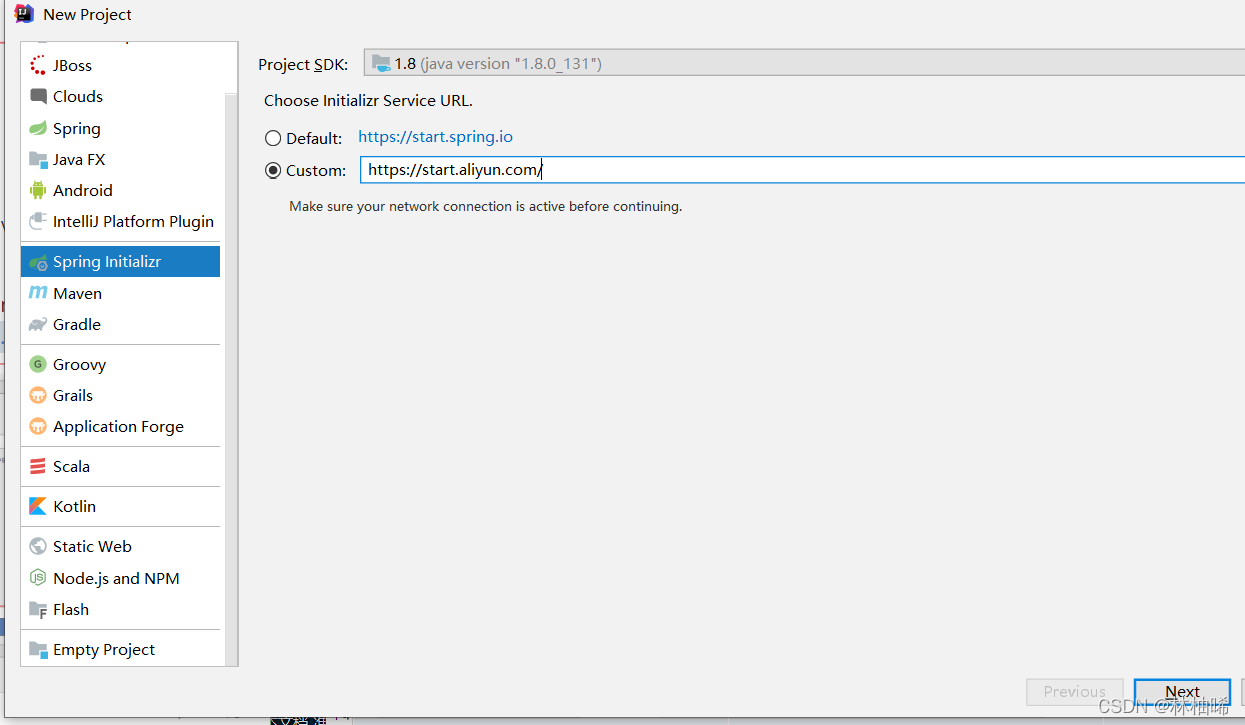The width and height of the screenshot is (1245, 725).
Task: Click the Groovy G icon
Action: click(38, 364)
